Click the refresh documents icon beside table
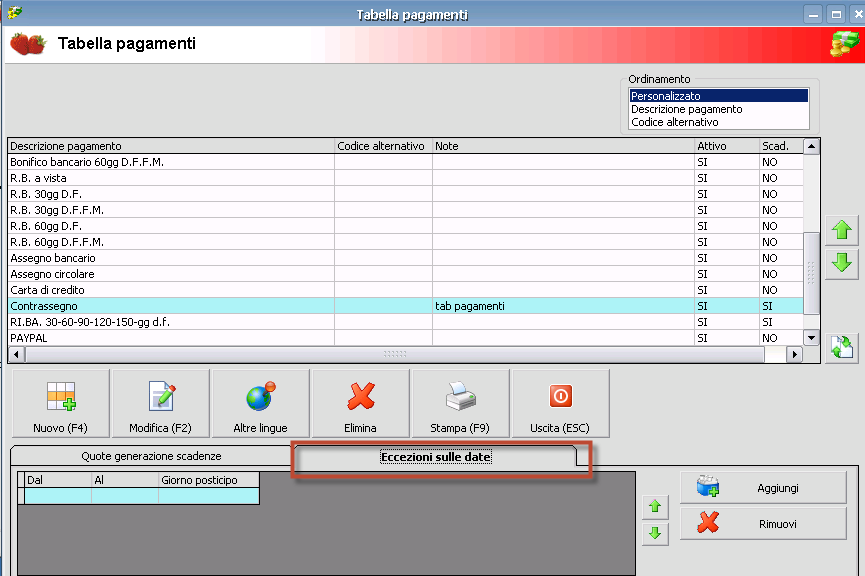The height and width of the screenshot is (576, 865). (842, 348)
